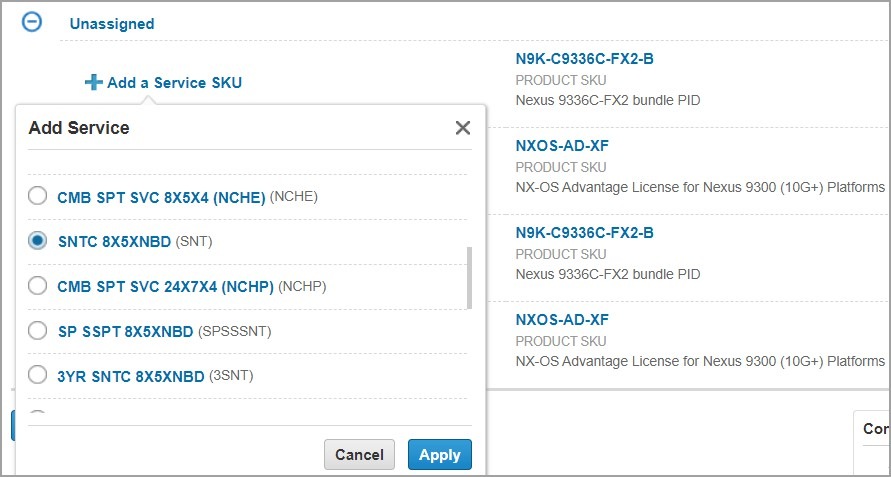Select 3YR SNTC 8X5XNBD (3SNT) option
Viewport: 891px width, 477px height.
click(37, 376)
